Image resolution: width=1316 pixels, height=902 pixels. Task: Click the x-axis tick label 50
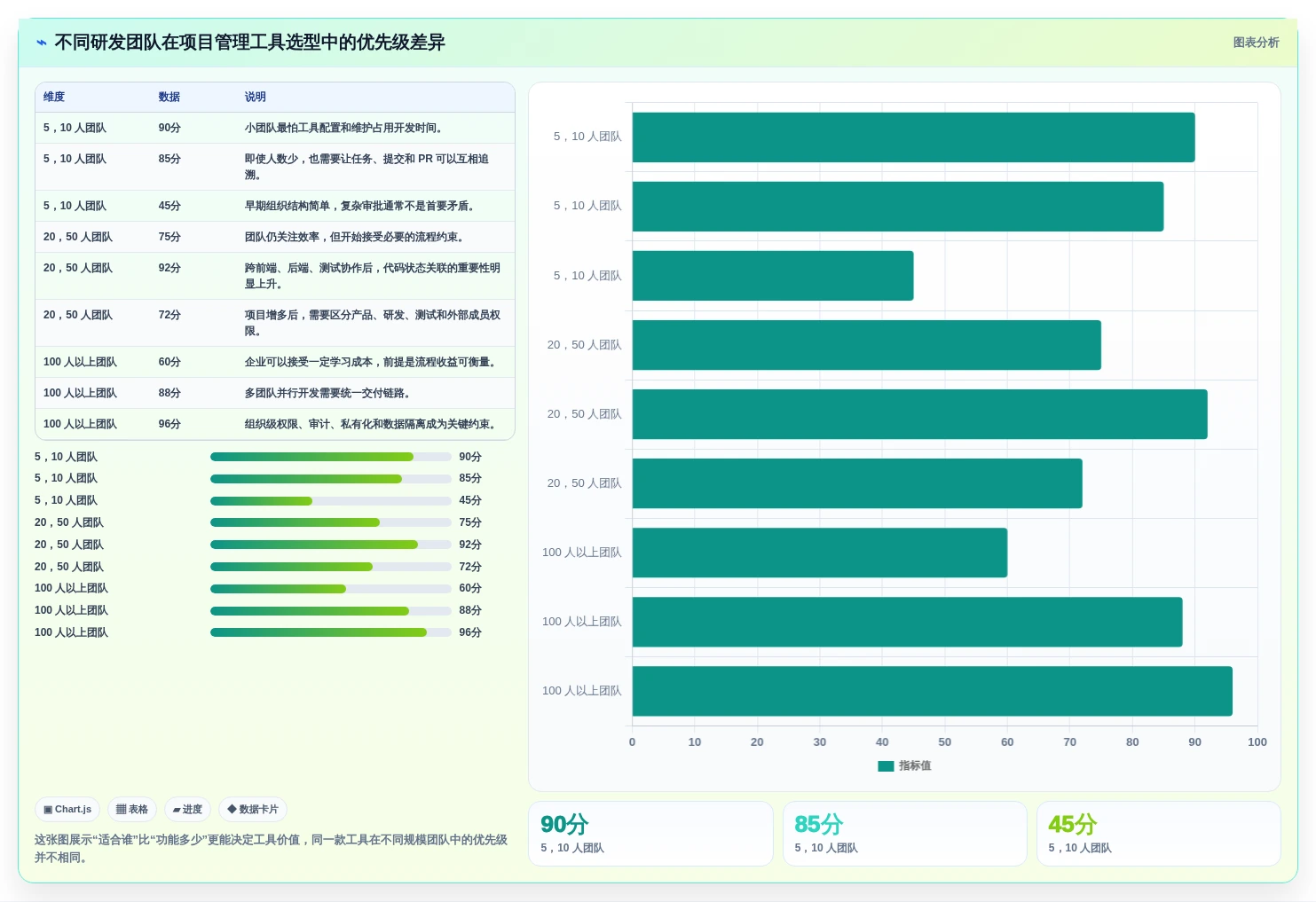[945, 742]
